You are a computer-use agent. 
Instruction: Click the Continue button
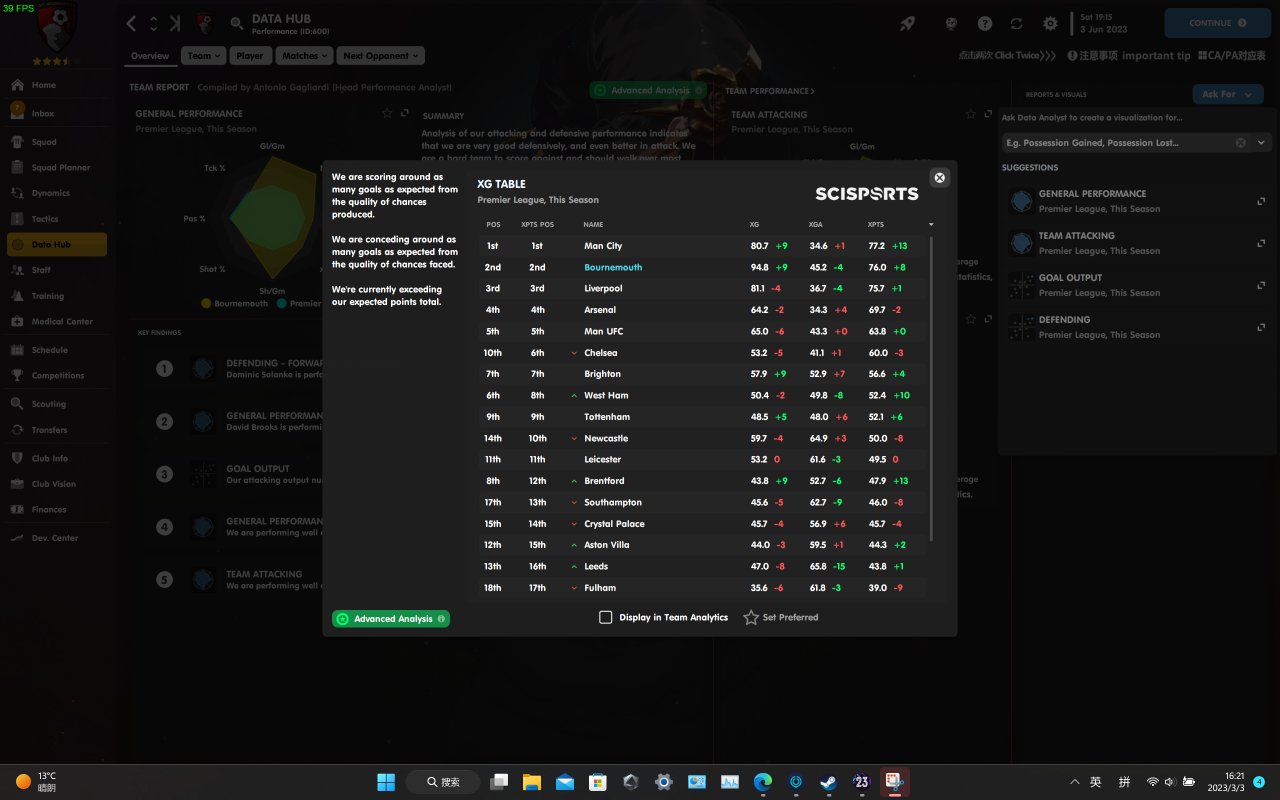click(x=1218, y=23)
